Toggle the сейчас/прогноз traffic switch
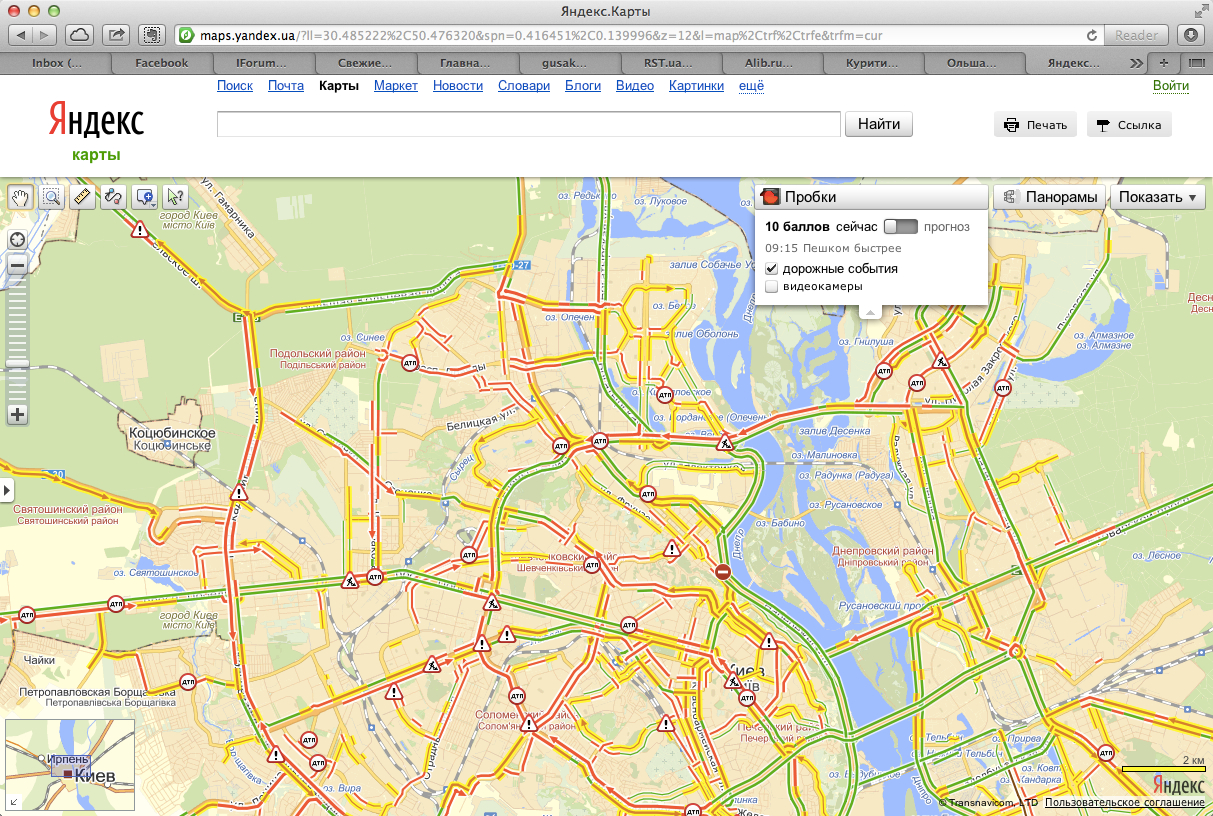This screenshot has height=816, width=1213. click(901, 227)
